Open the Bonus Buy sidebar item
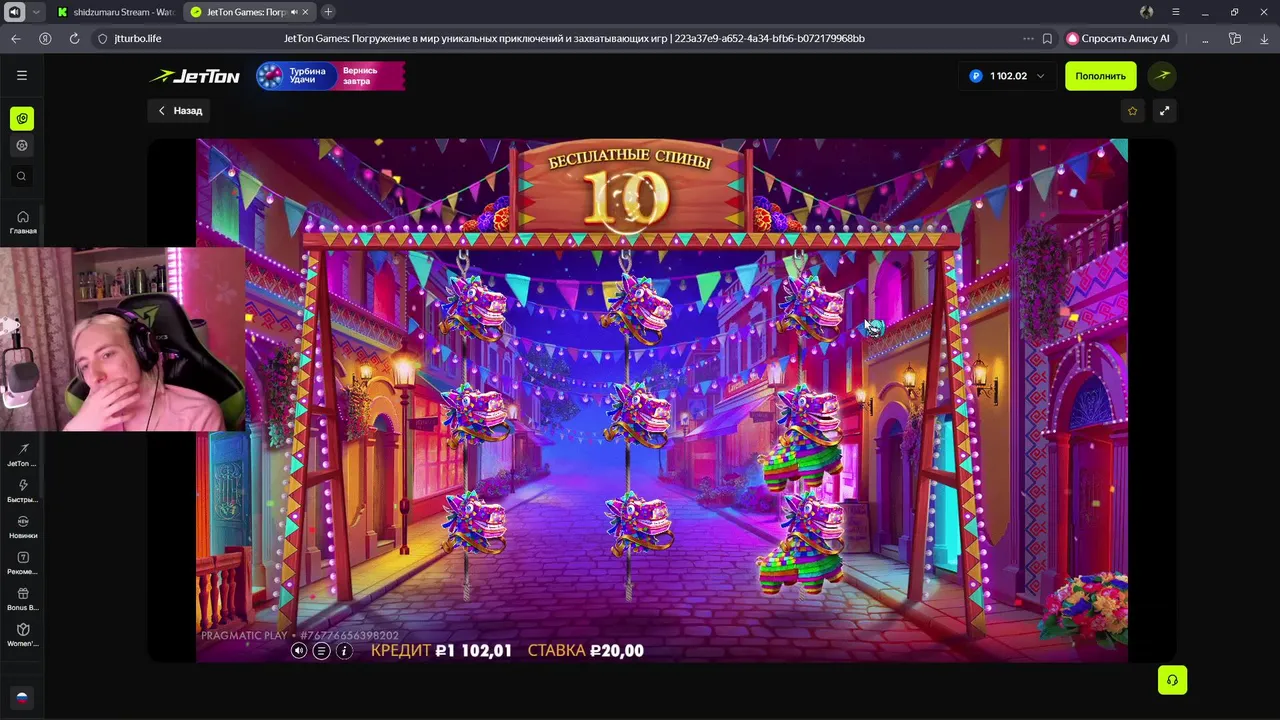The image size is (1280, 720). click(x=22, y=599)
